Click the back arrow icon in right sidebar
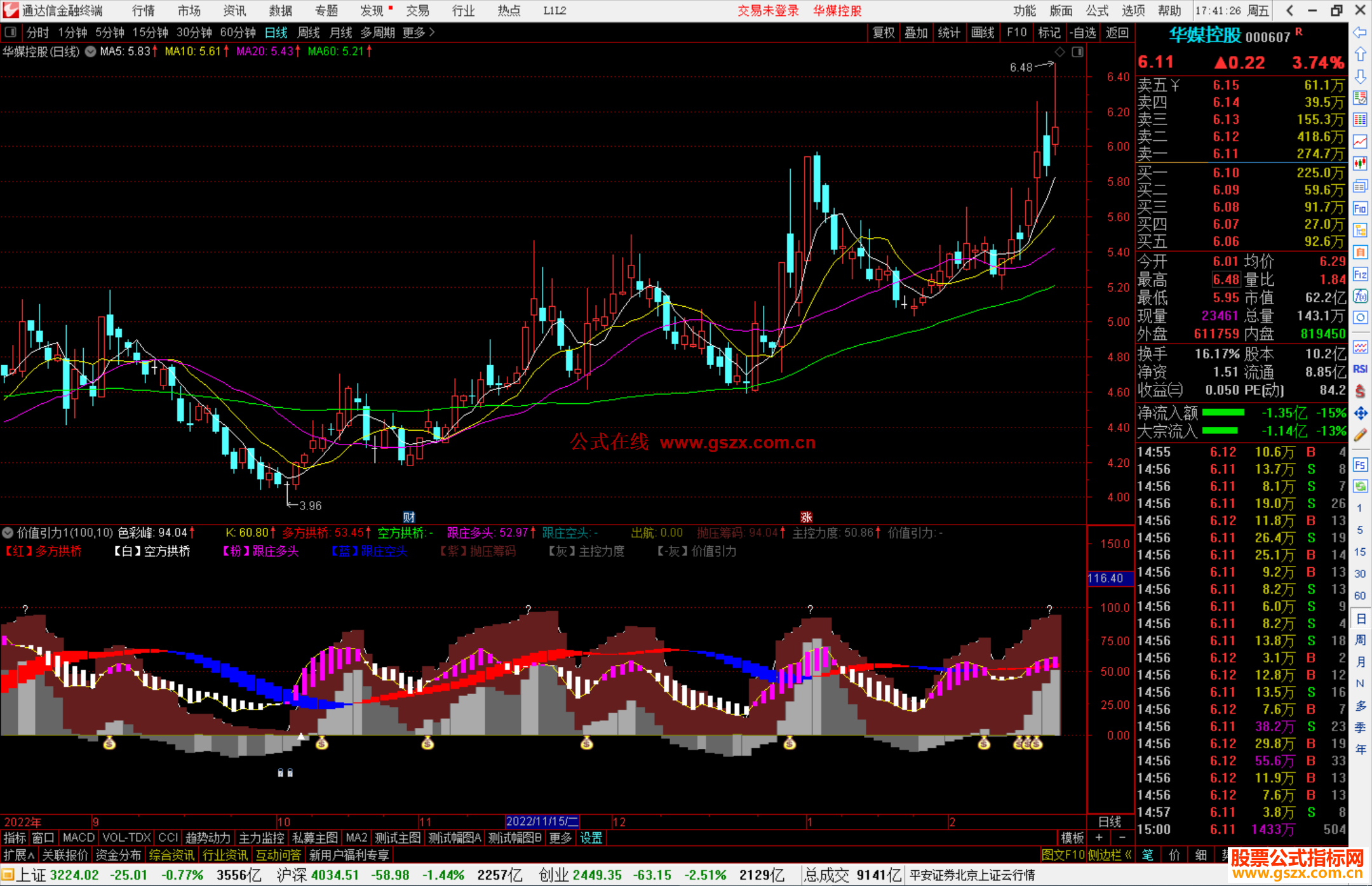This screenshot has width=1372, height=886. pyautogui.click(x=1360, y=32)
